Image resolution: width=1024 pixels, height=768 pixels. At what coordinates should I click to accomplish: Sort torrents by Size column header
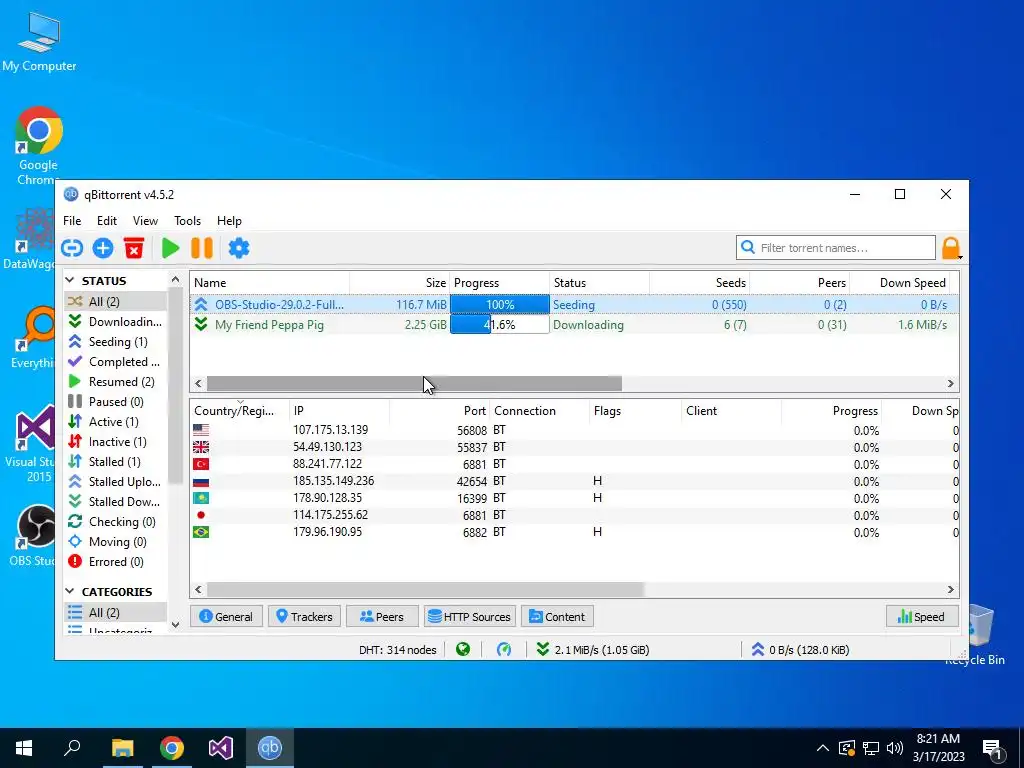(x=400, y=283)
